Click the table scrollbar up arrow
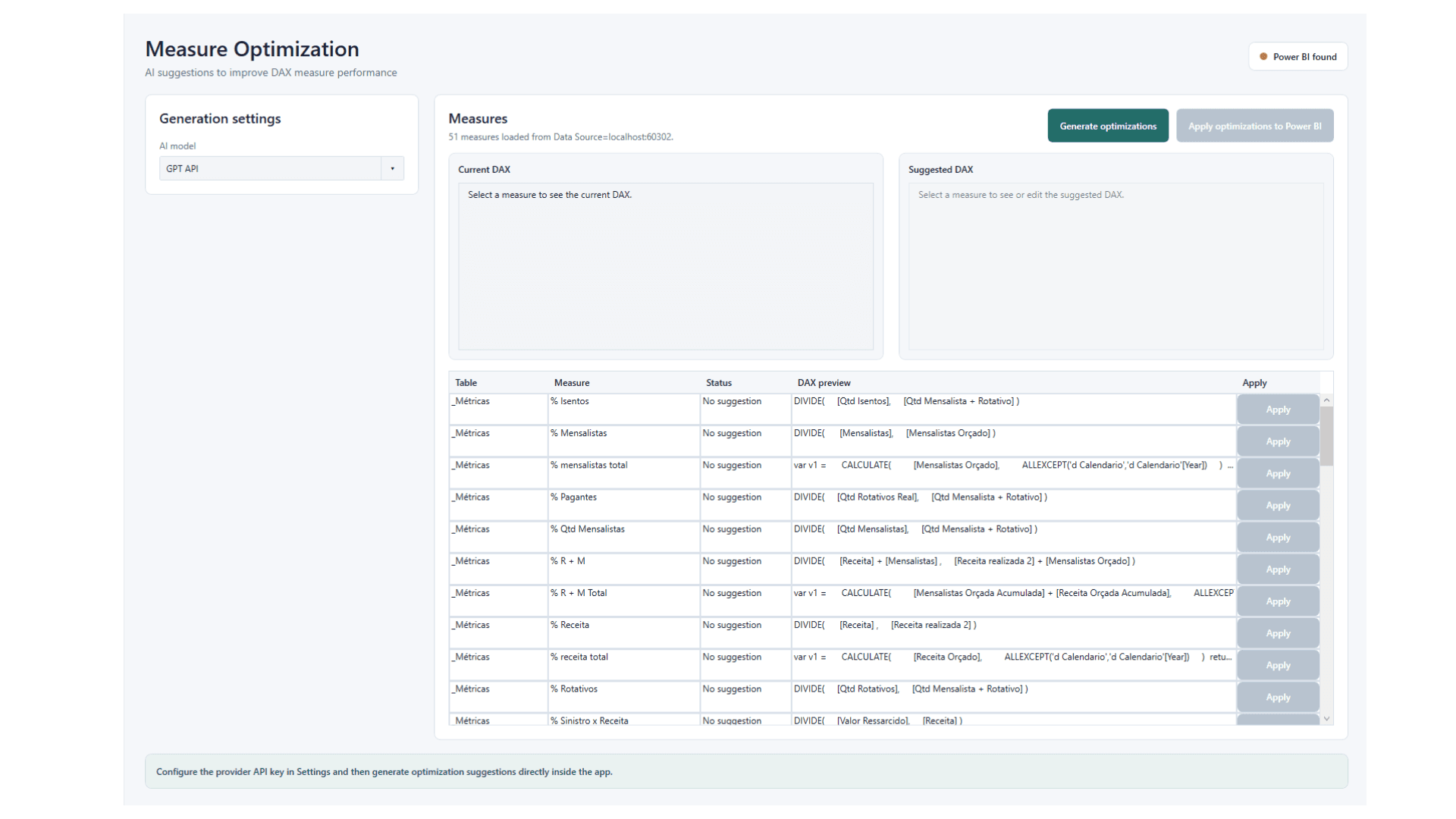The height and width of the screenshot is (819, 1456). pyautogui.click(x=1326, y=400)
